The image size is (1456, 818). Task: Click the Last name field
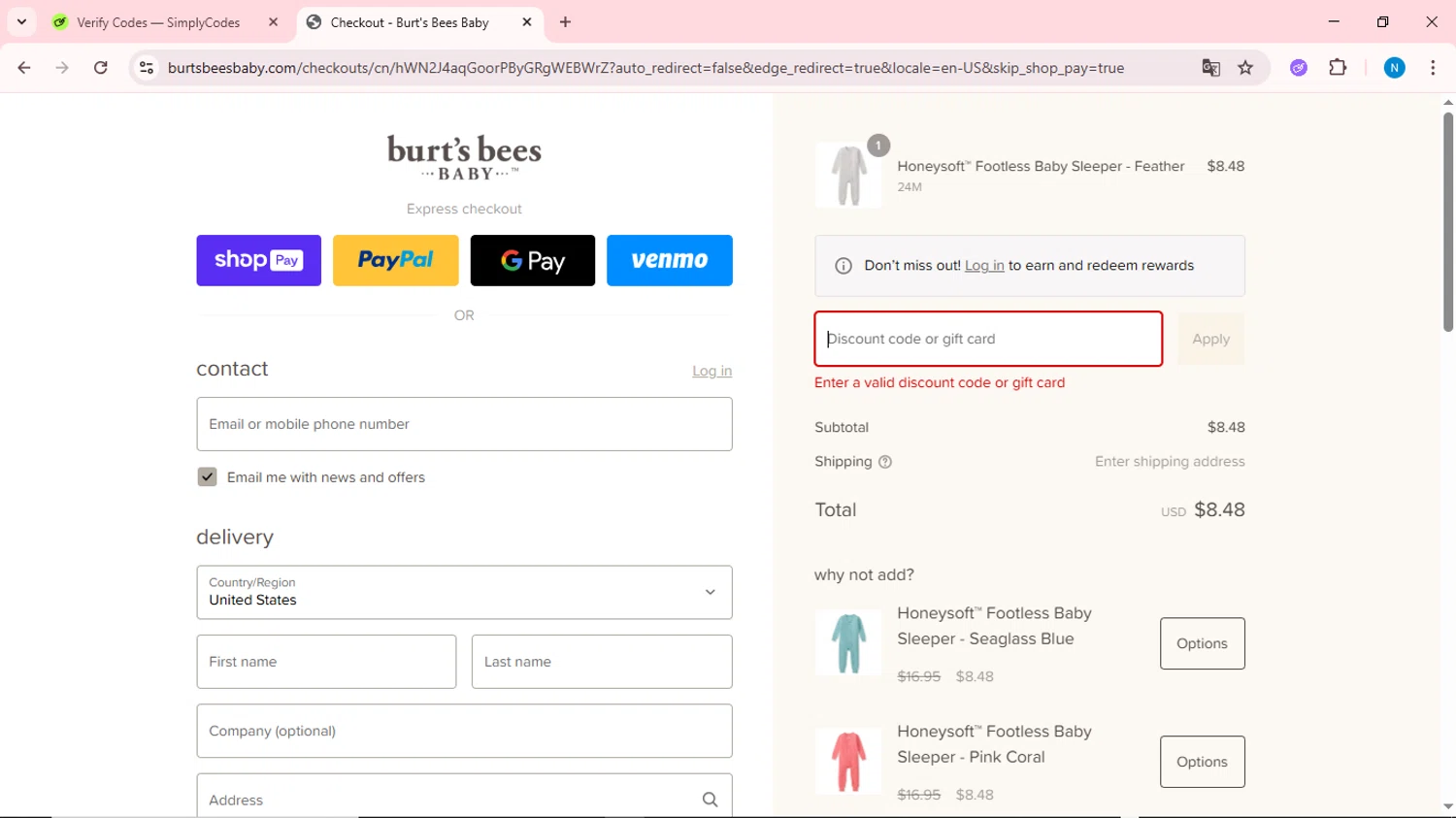602,662
